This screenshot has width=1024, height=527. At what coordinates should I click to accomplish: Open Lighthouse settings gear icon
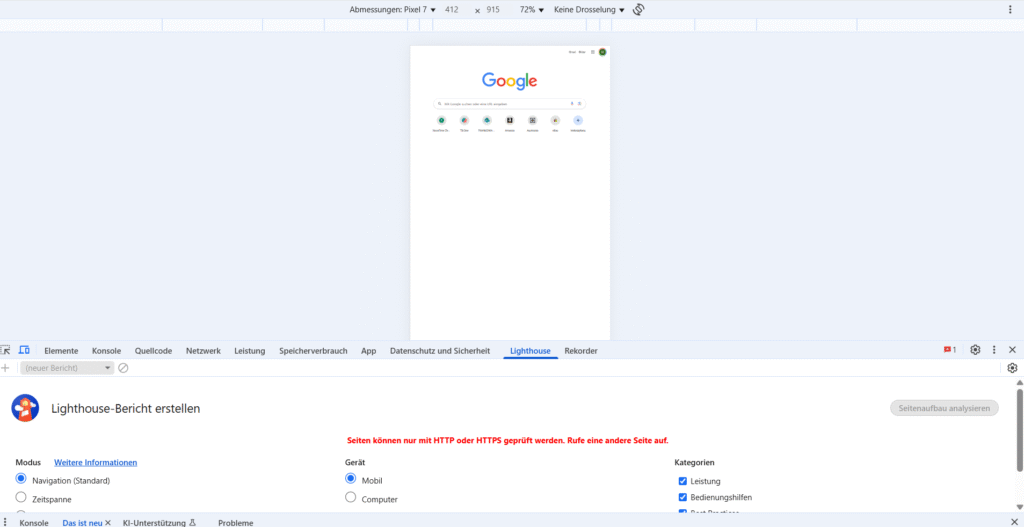[1012, 368]
